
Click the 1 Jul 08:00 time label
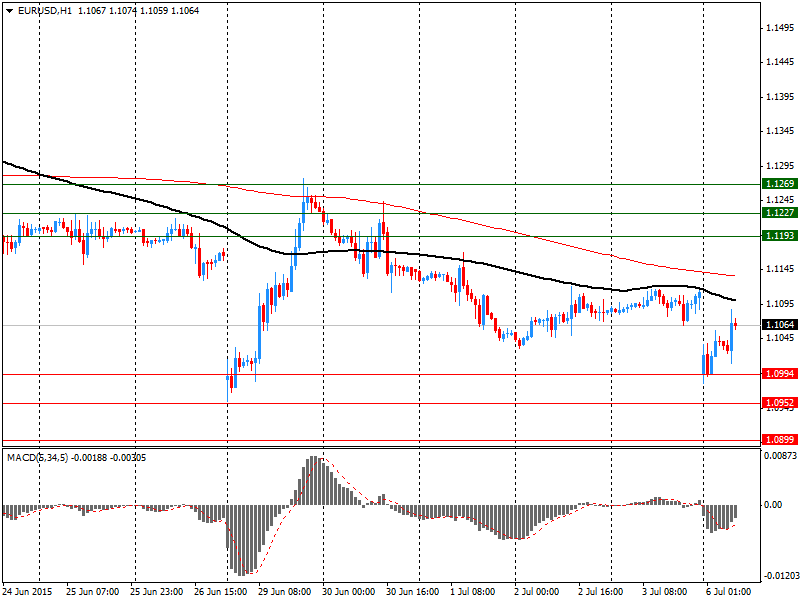472,592
